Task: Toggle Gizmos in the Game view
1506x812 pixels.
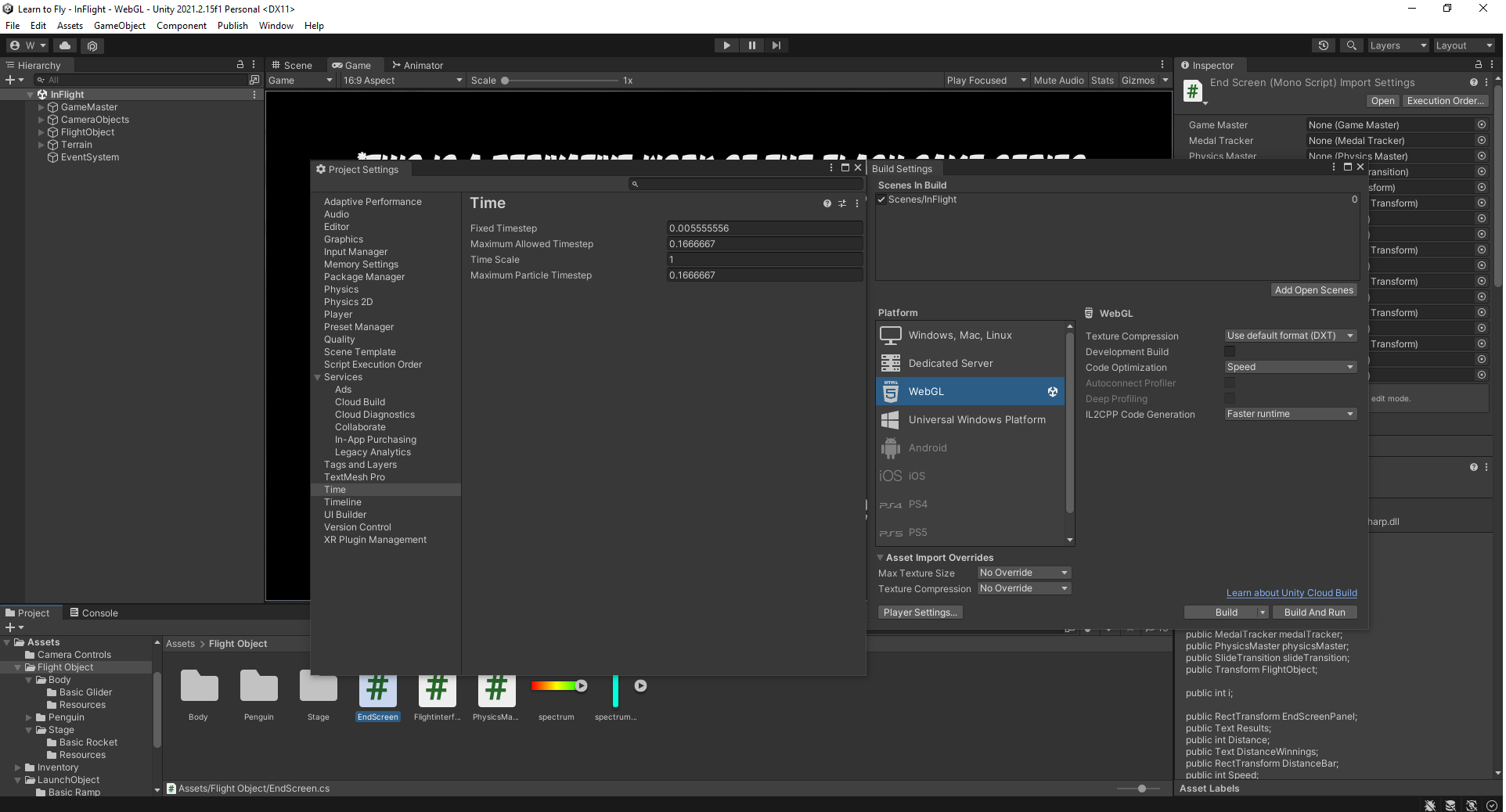Action: point(1137,81)
